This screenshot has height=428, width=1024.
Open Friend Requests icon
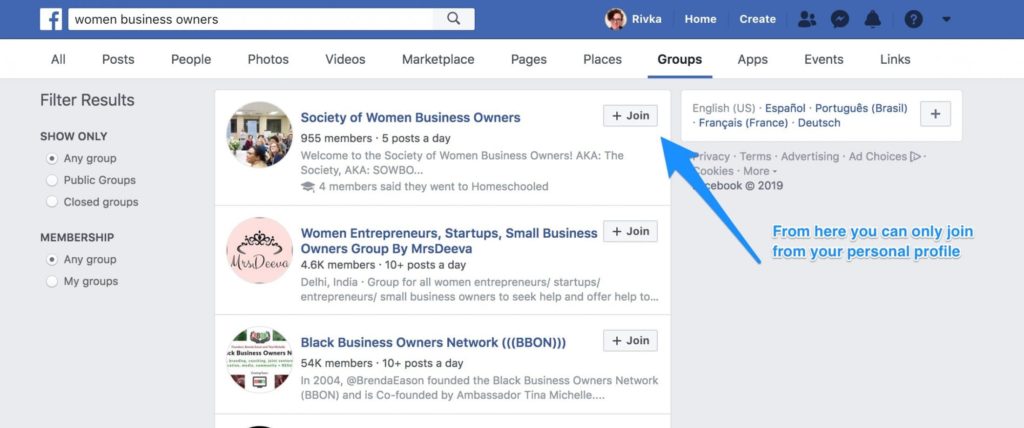807,20
